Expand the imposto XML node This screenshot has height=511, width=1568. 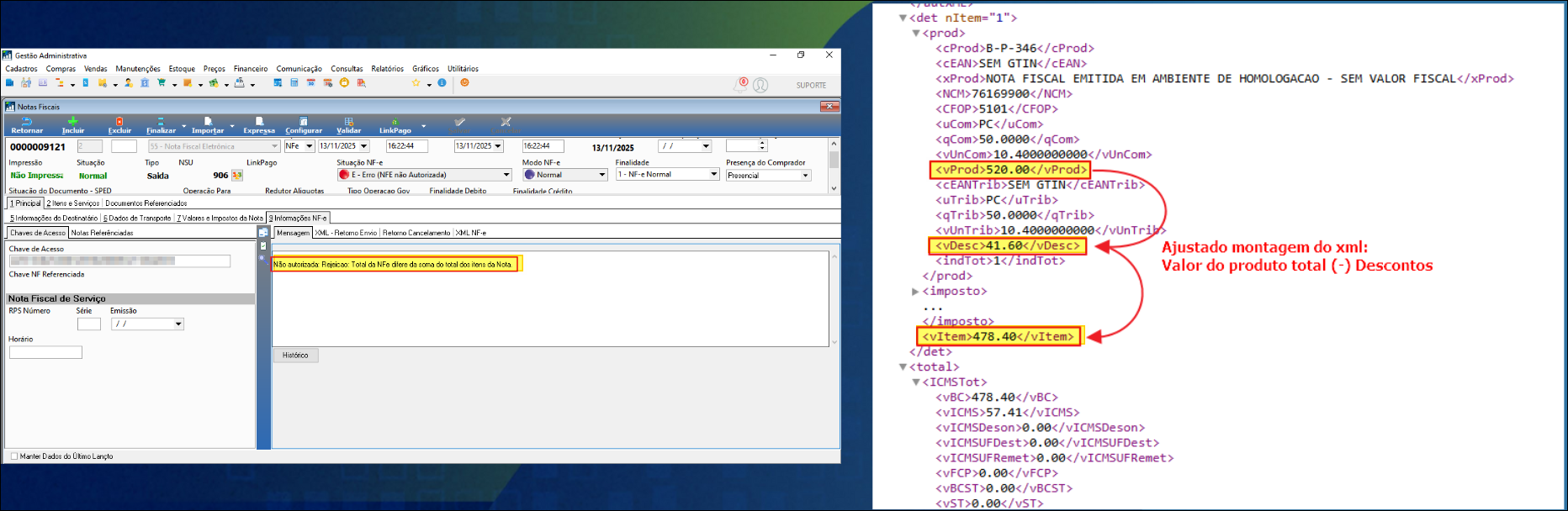[916, 292]
